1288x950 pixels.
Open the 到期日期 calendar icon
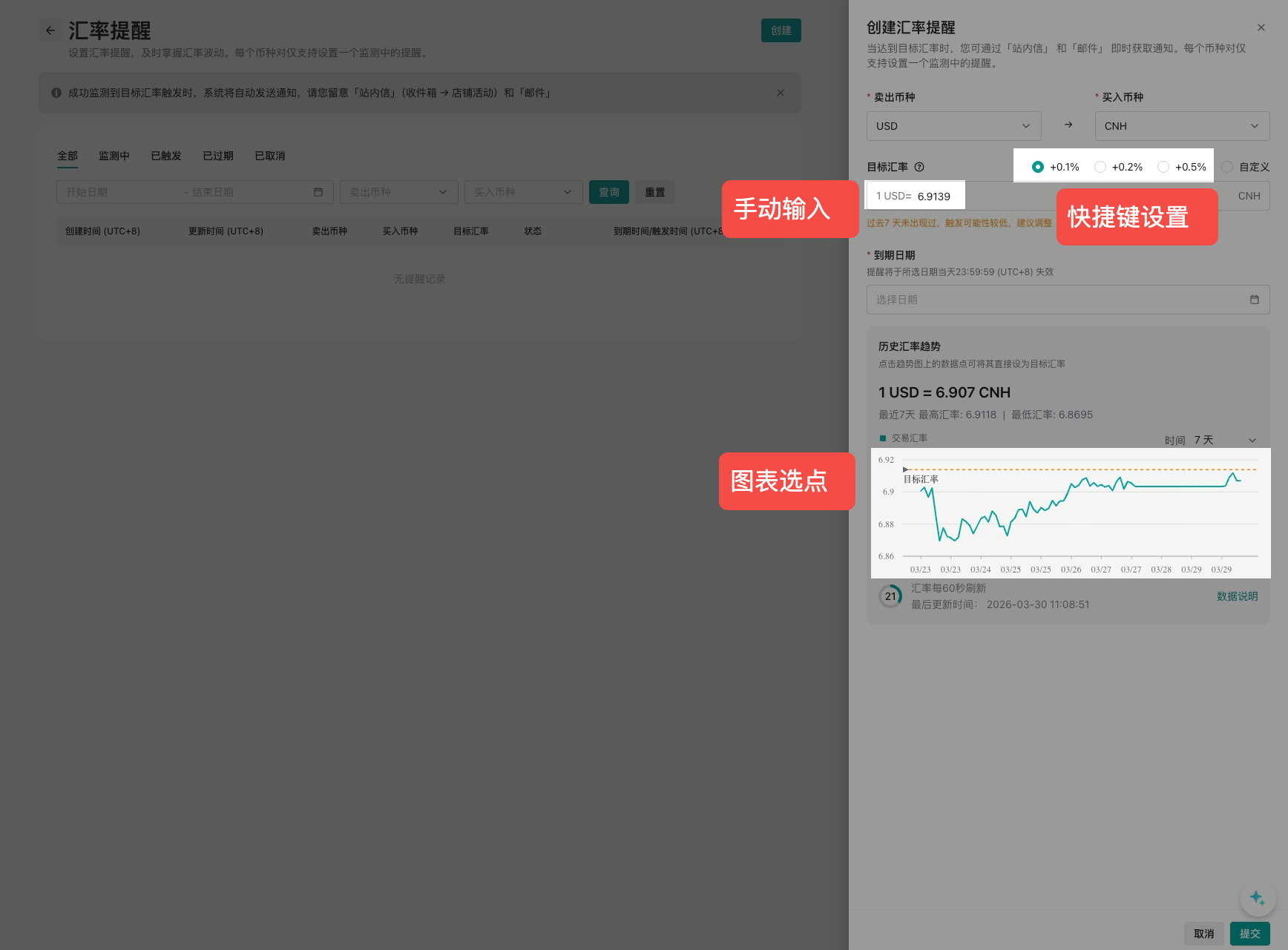[1254, 300]
